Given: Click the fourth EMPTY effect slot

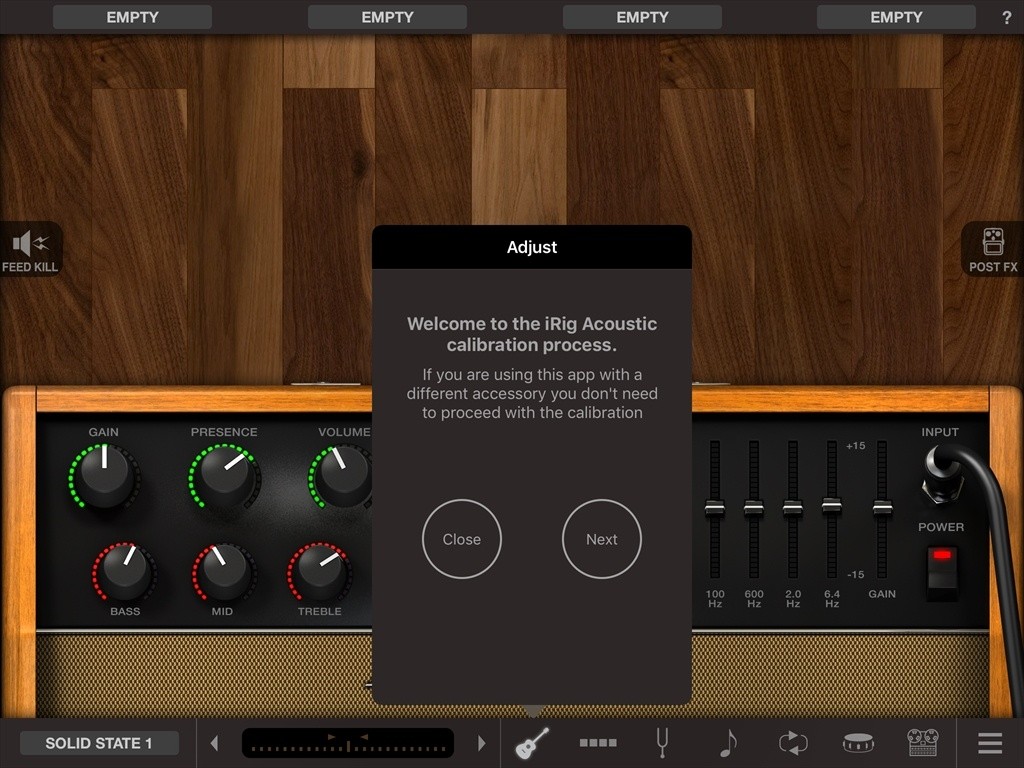Looking at the screenshot, I should pyautogui.click(x=896, y=18).
